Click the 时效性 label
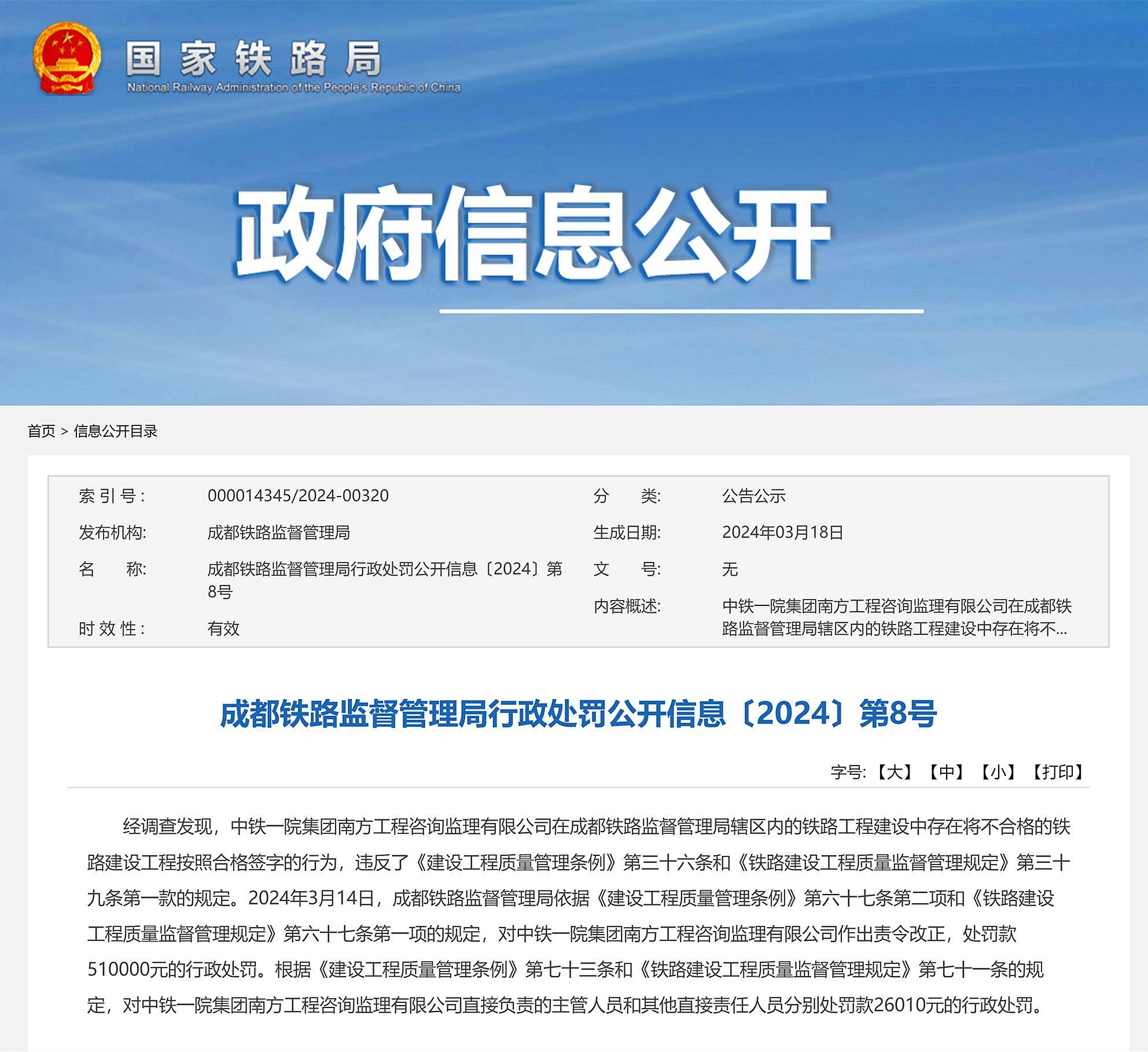Screen dimensions: 1148x1052 (112, 628)
